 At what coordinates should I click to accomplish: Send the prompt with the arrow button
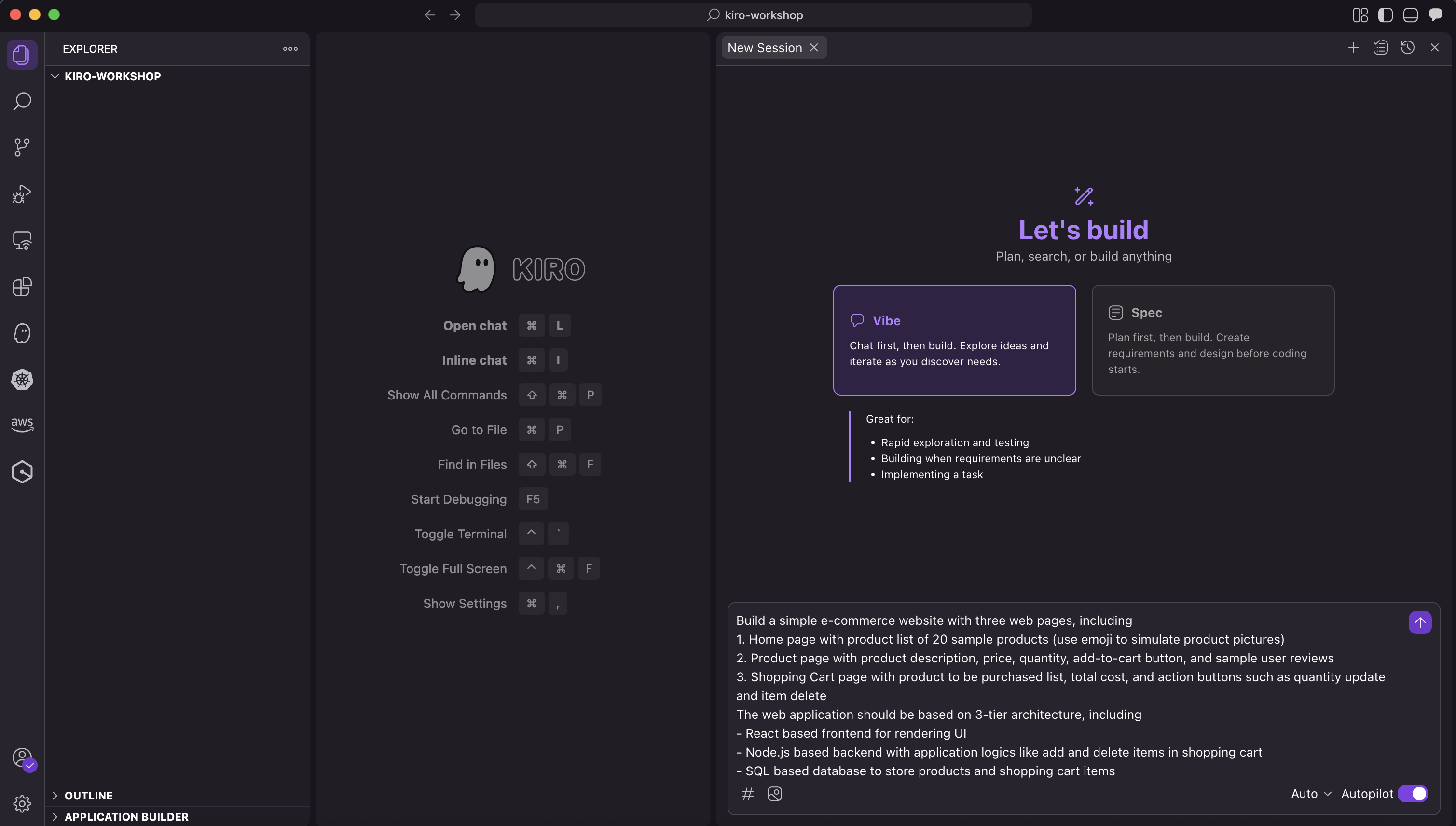(1420, 622)
